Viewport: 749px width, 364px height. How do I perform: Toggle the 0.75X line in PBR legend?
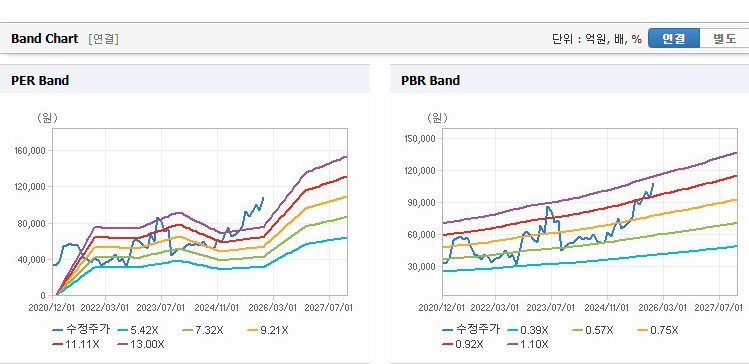658,330
